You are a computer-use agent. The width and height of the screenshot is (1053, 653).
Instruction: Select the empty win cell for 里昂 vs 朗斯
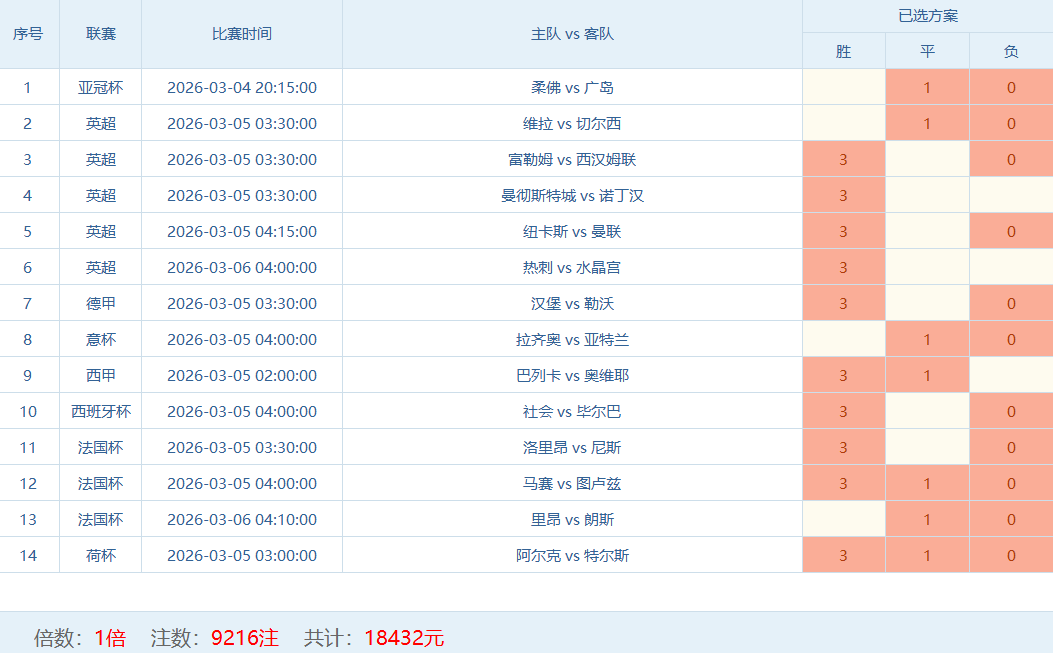[843, 519]
